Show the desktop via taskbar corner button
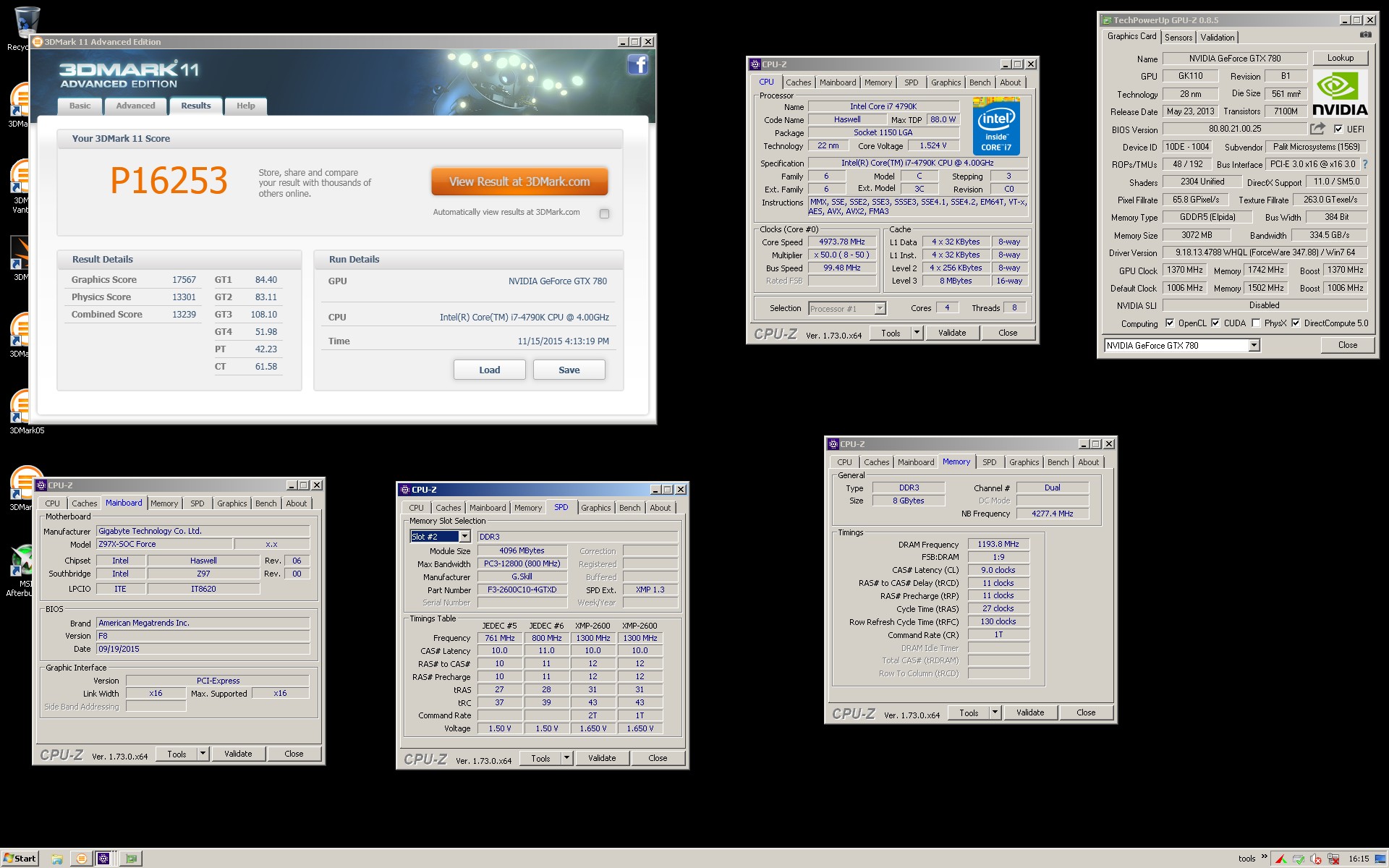 (x=1382, y=859)
